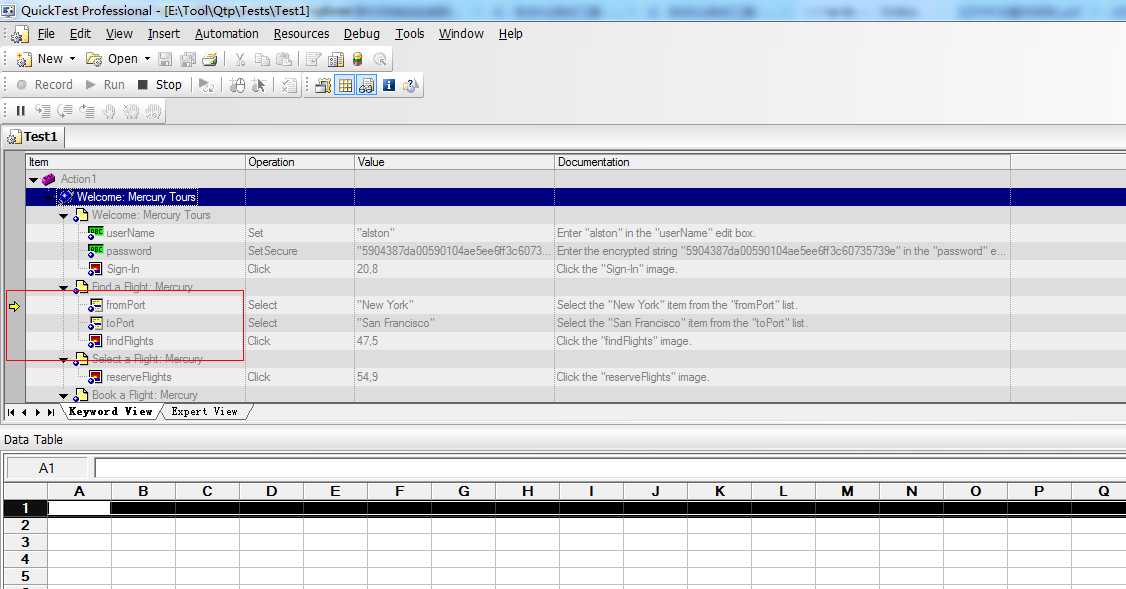Click the red-green cylinder connection icon
Image resolution: width=1126 pixels, height=589 pixels.
click(x=357, y=59)
